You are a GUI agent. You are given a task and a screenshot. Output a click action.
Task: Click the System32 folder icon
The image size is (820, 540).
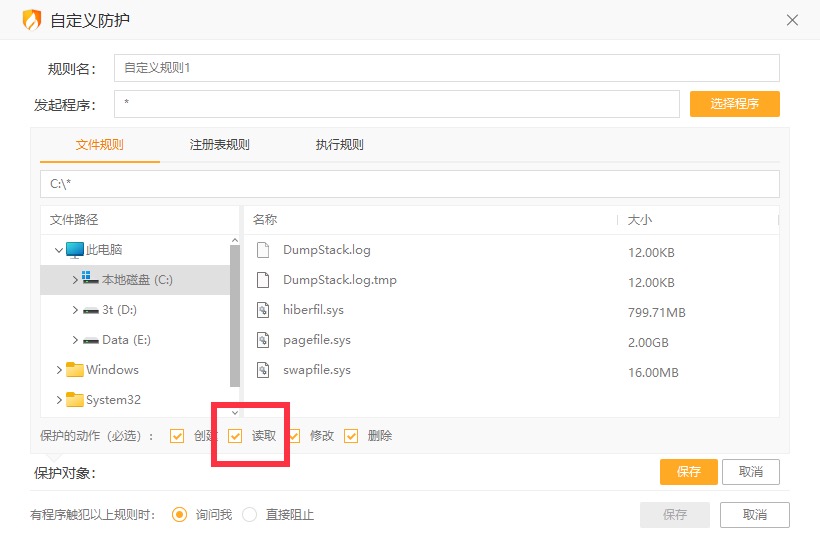point(75,400)
